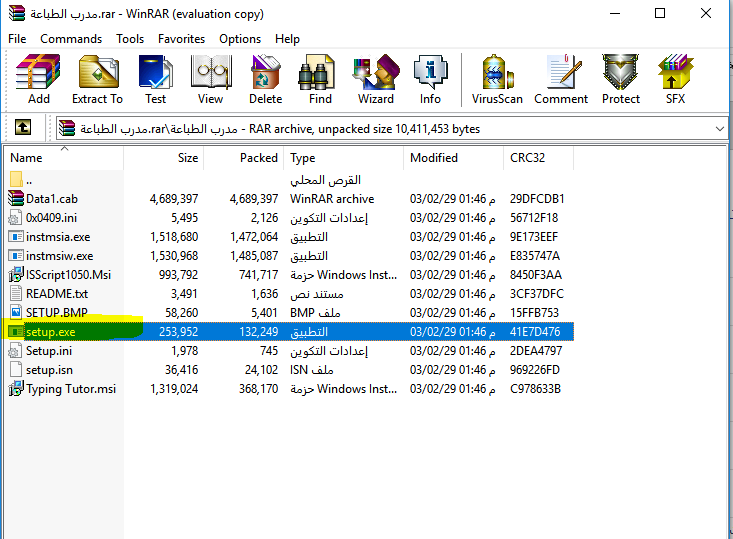Click the 0x0409.ini file icon
The image size is (733, 539).
[x=15, y=218]
